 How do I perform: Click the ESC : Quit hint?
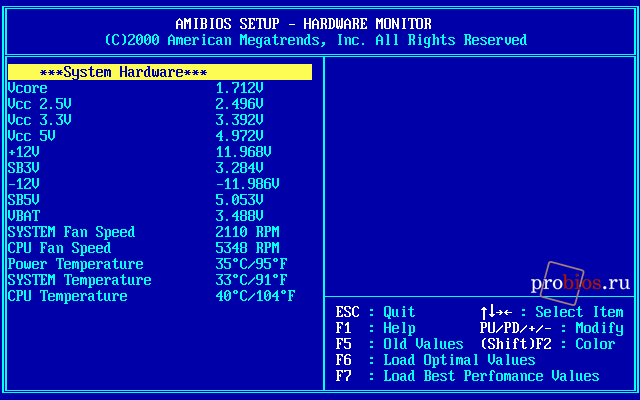[x=376, y=312]
